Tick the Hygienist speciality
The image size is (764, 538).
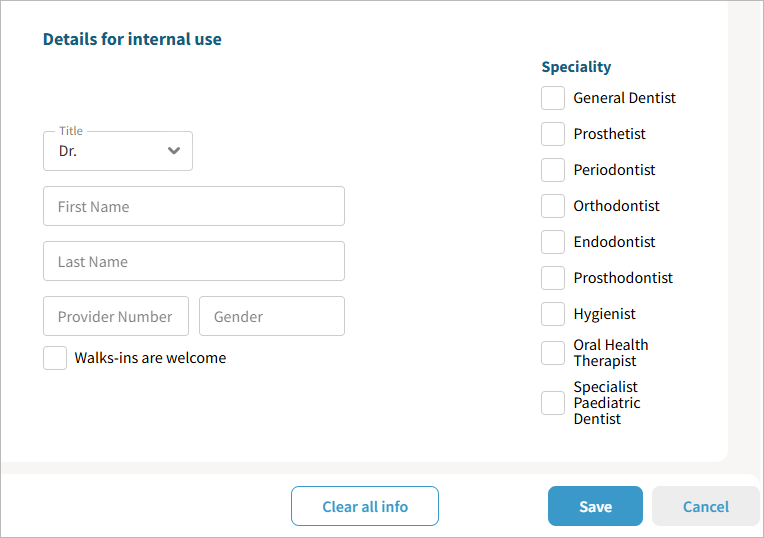(553, 314)
